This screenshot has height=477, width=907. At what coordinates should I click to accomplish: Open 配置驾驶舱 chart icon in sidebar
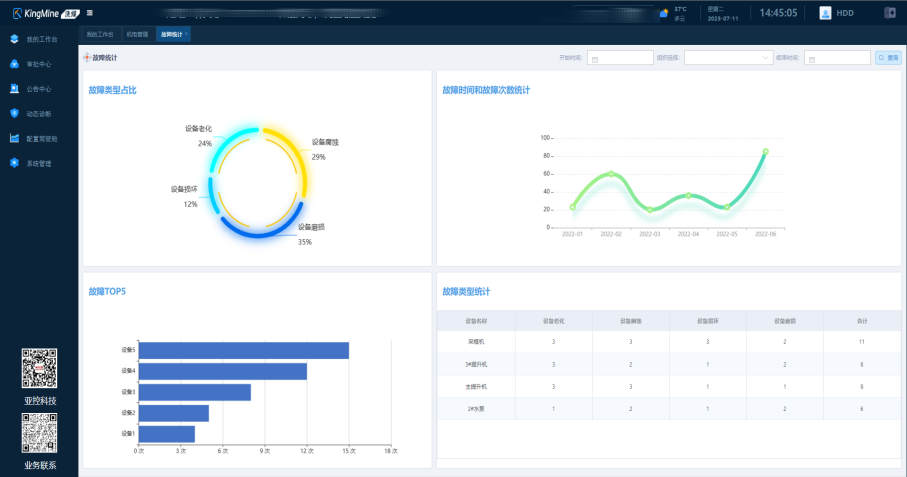point(14,138)
